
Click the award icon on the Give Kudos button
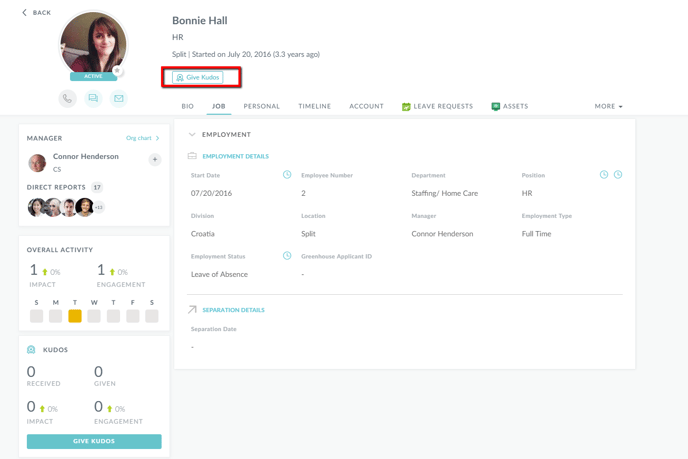(x=180, y=78)
